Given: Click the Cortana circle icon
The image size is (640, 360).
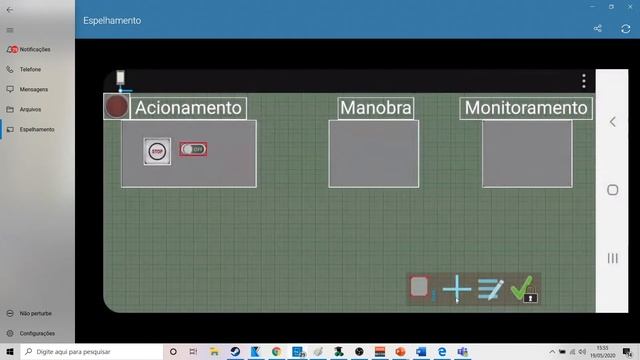Looking at the screenshot, I should (x=173, y=351).
